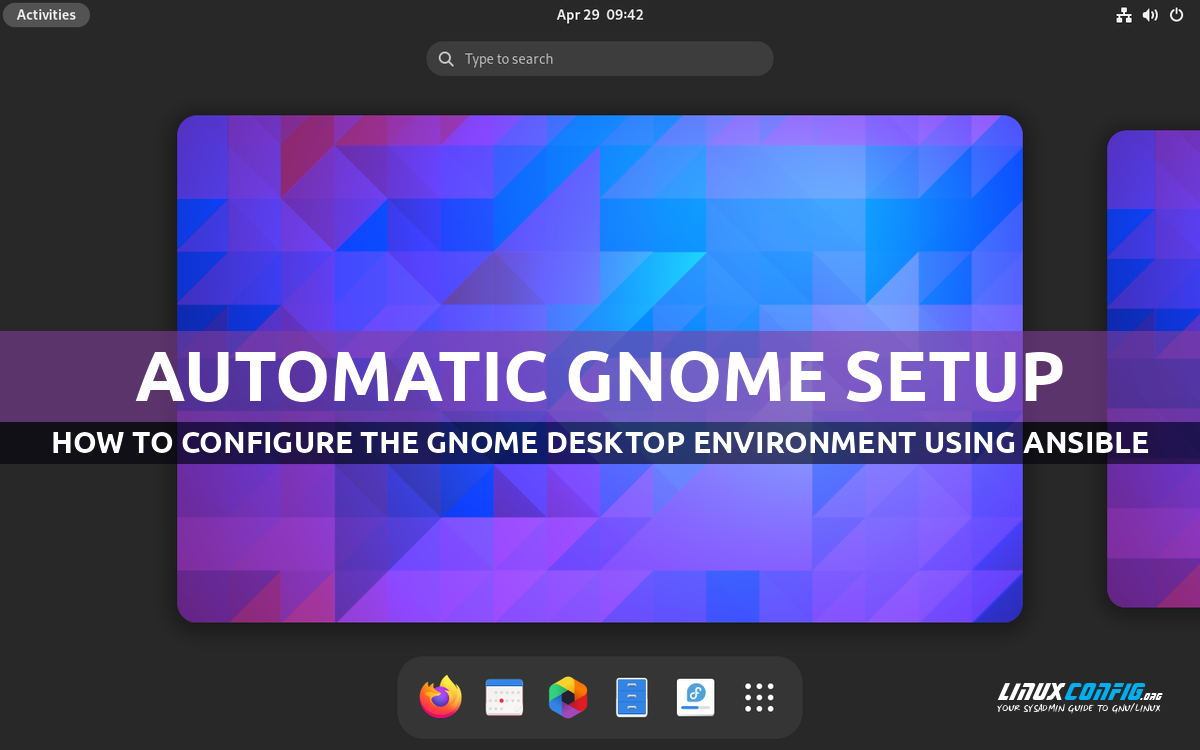Open the colorful hexagon app in the dash

tap(568, 697)
